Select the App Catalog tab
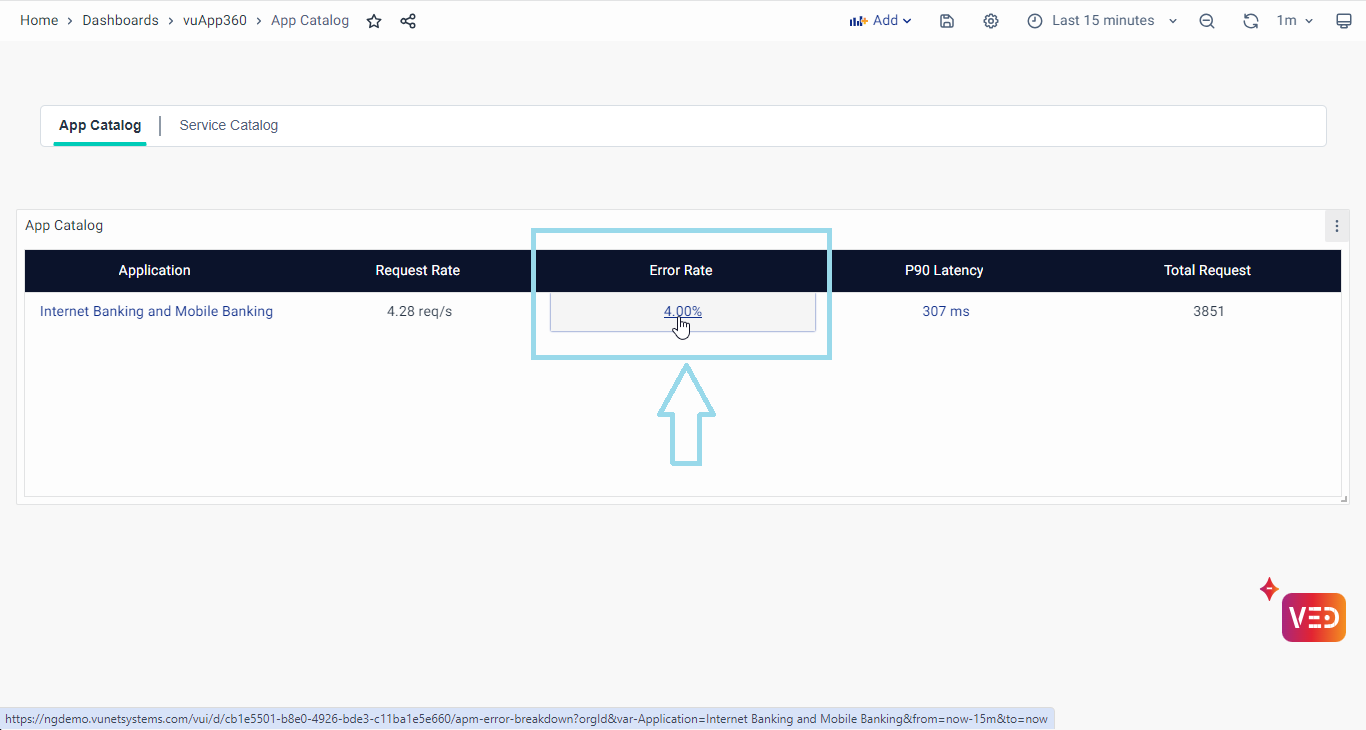The image size is (1366, 730). (x=100, y=126)
